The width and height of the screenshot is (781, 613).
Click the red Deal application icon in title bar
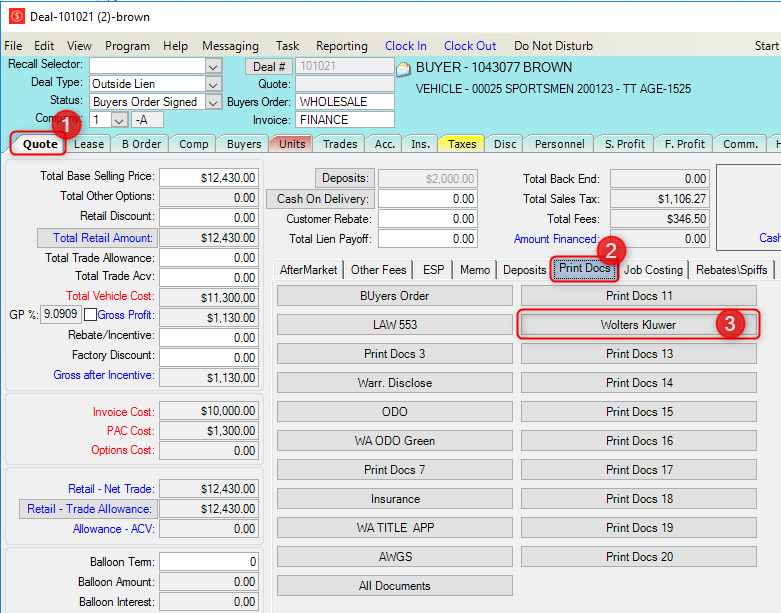tap(16, 16)
